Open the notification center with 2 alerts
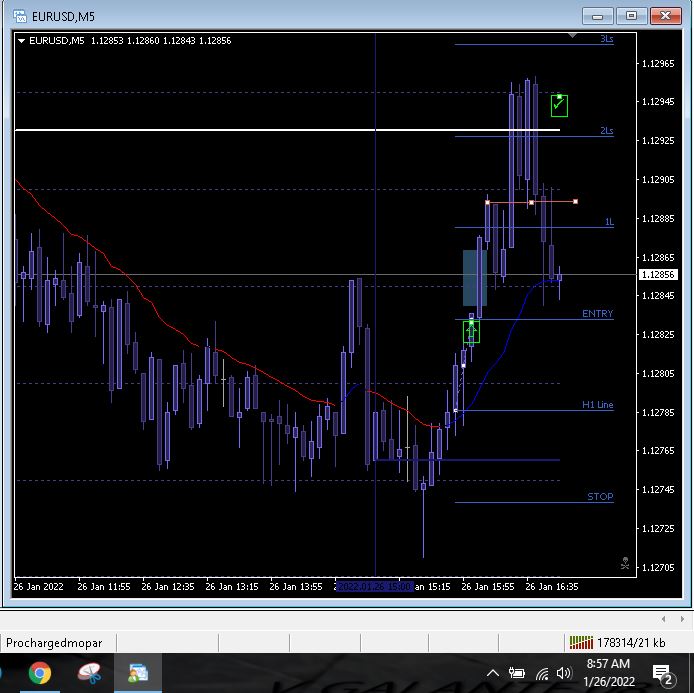The image size is (694, 693). click(x=663, y=675)
